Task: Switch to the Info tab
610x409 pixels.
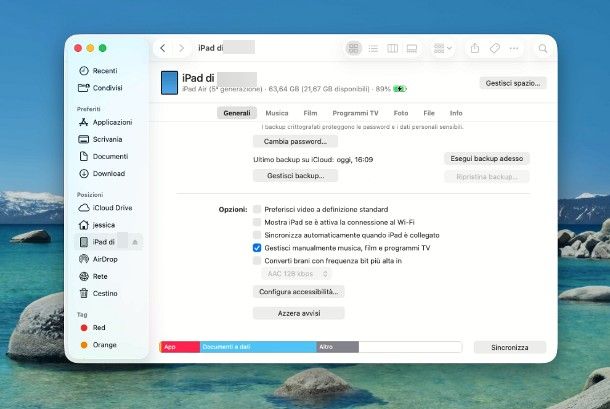Action: click(x=456, y=113)
